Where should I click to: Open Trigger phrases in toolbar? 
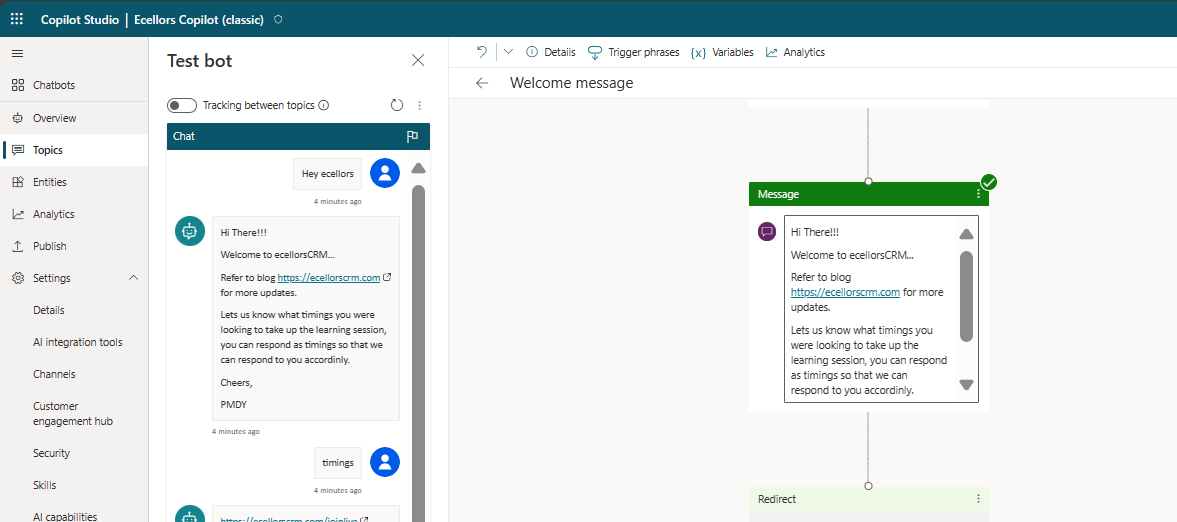click(x=633, y=52)
